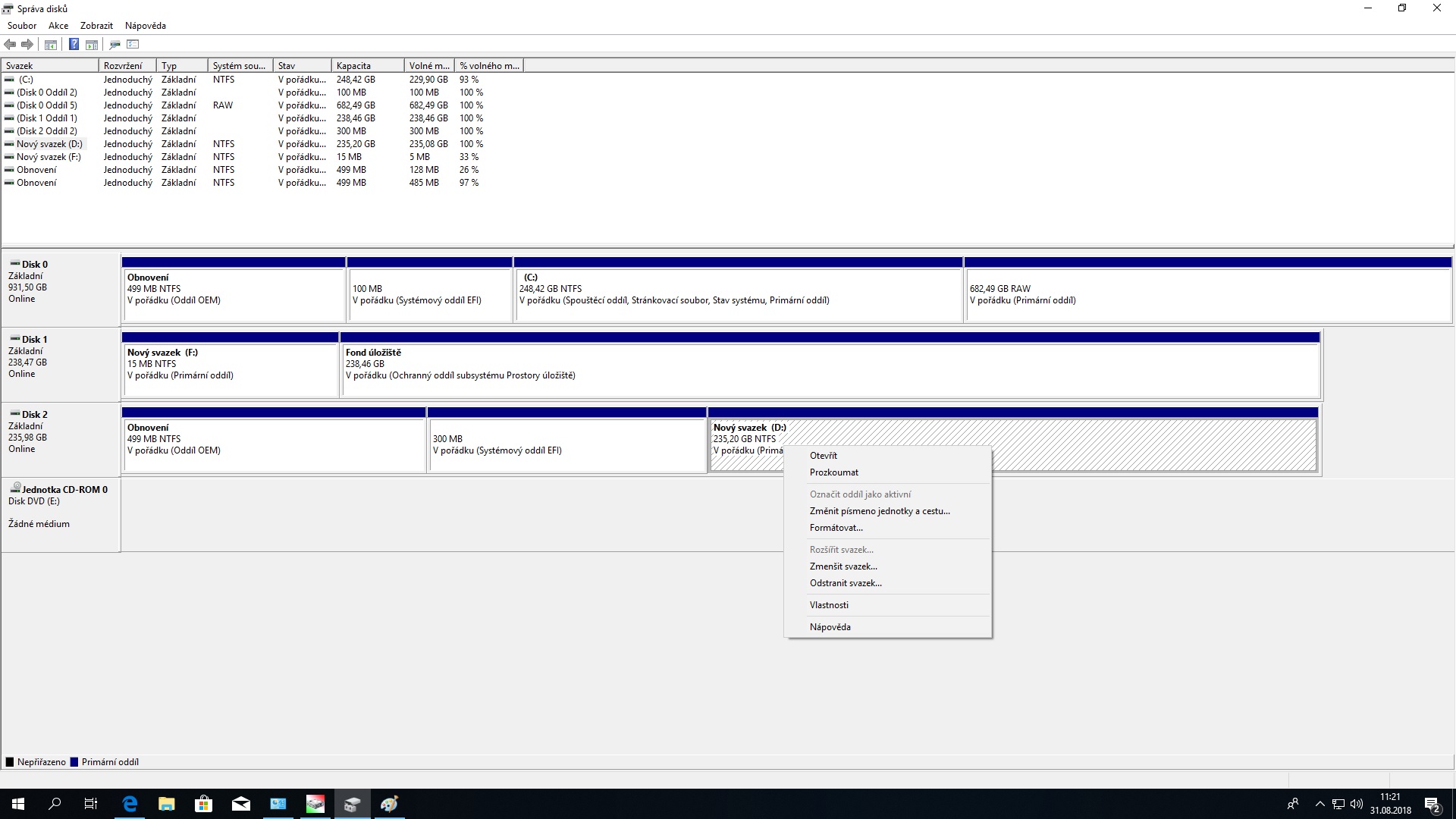This screenshot has width=1456, height=819.
Task: Click the Rescan disks toolbar icon
Action: point(115,44)
